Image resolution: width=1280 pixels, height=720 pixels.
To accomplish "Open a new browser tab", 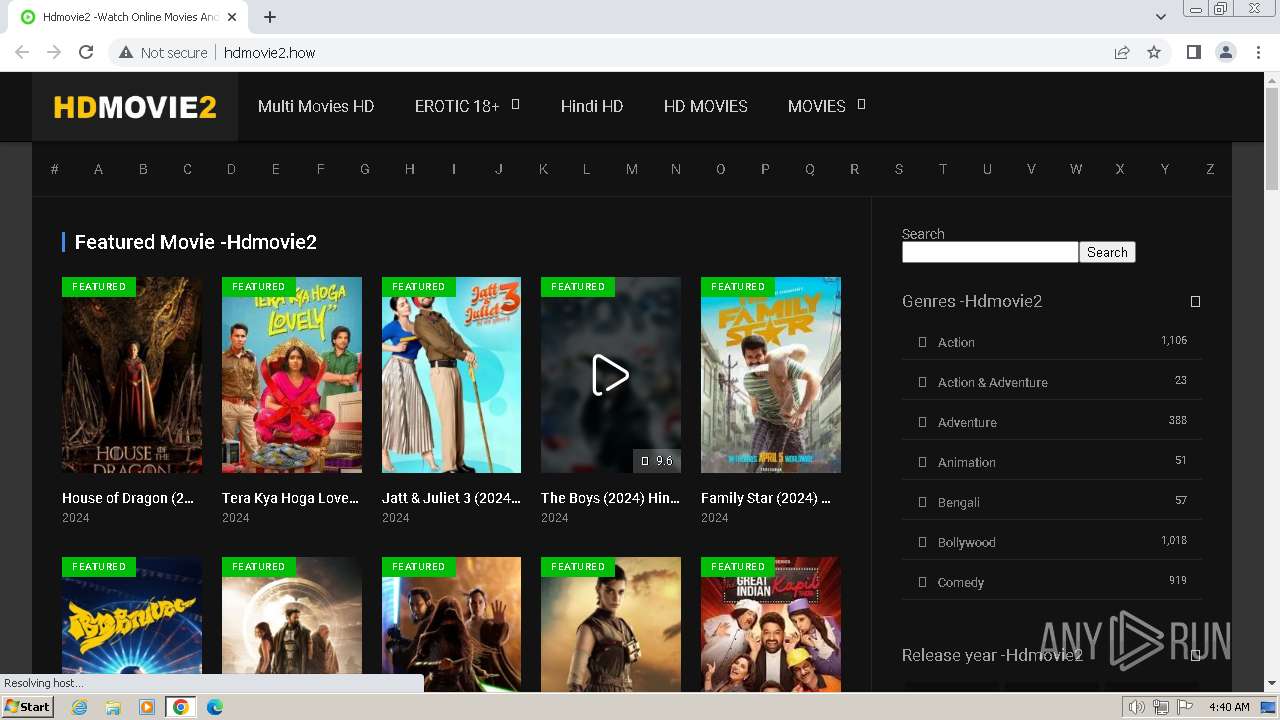I will point(270,17).
